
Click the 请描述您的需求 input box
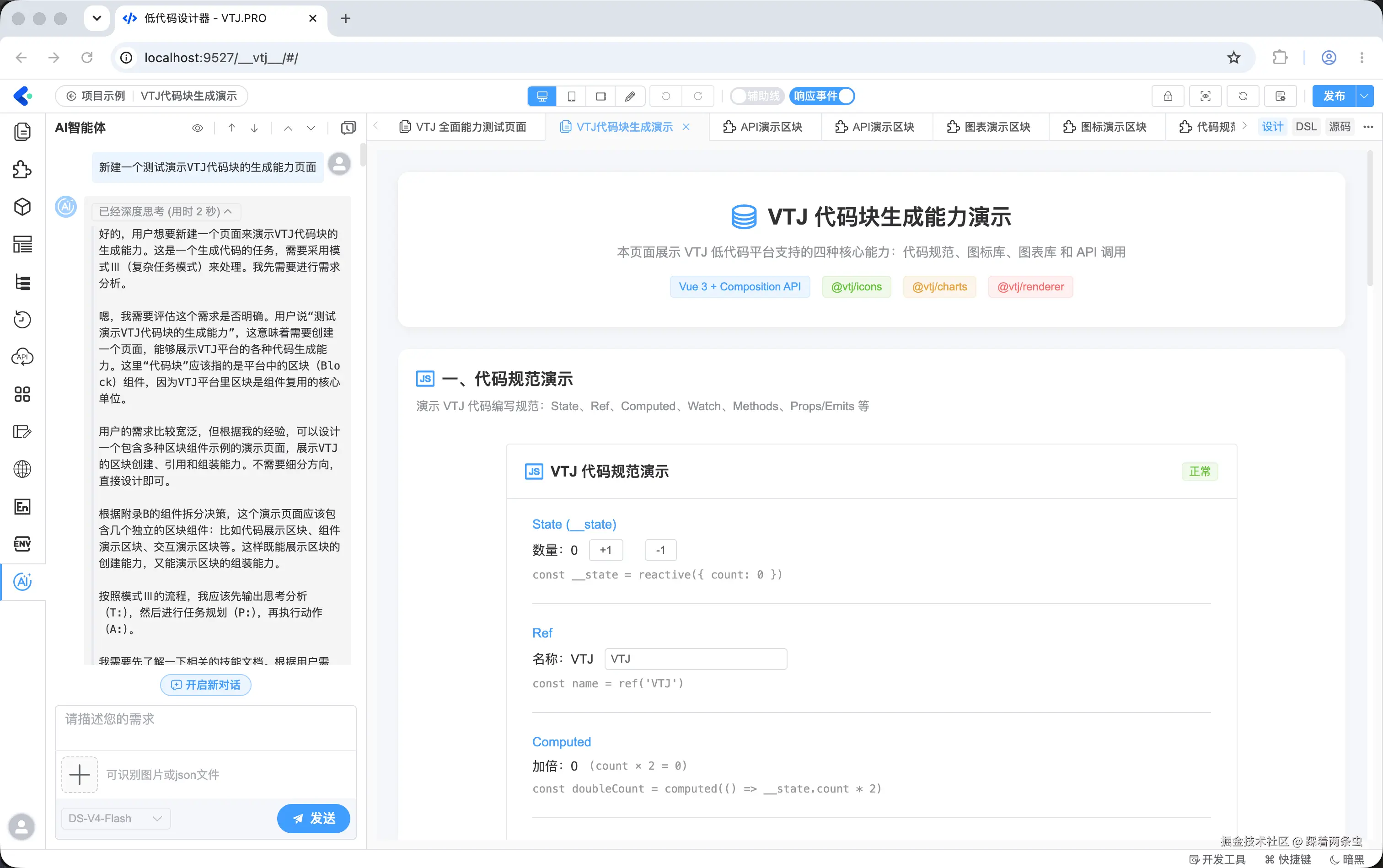(205, 727)
